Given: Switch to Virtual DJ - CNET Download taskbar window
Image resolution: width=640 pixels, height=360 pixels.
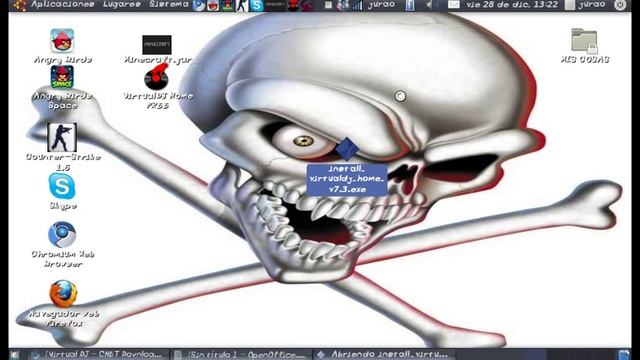Looking at the screenshot, I should pyautogui.click(x=97, y=354).
